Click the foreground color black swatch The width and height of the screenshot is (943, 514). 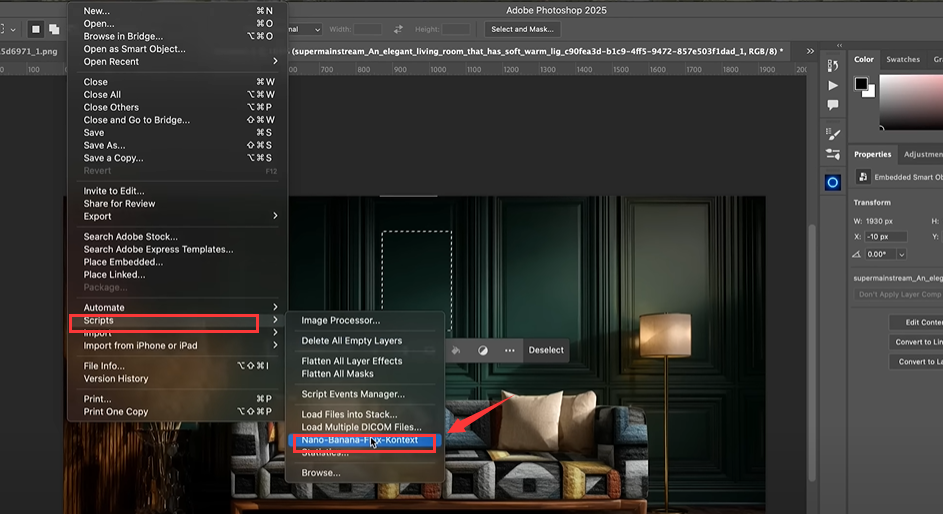click(861, 83)
